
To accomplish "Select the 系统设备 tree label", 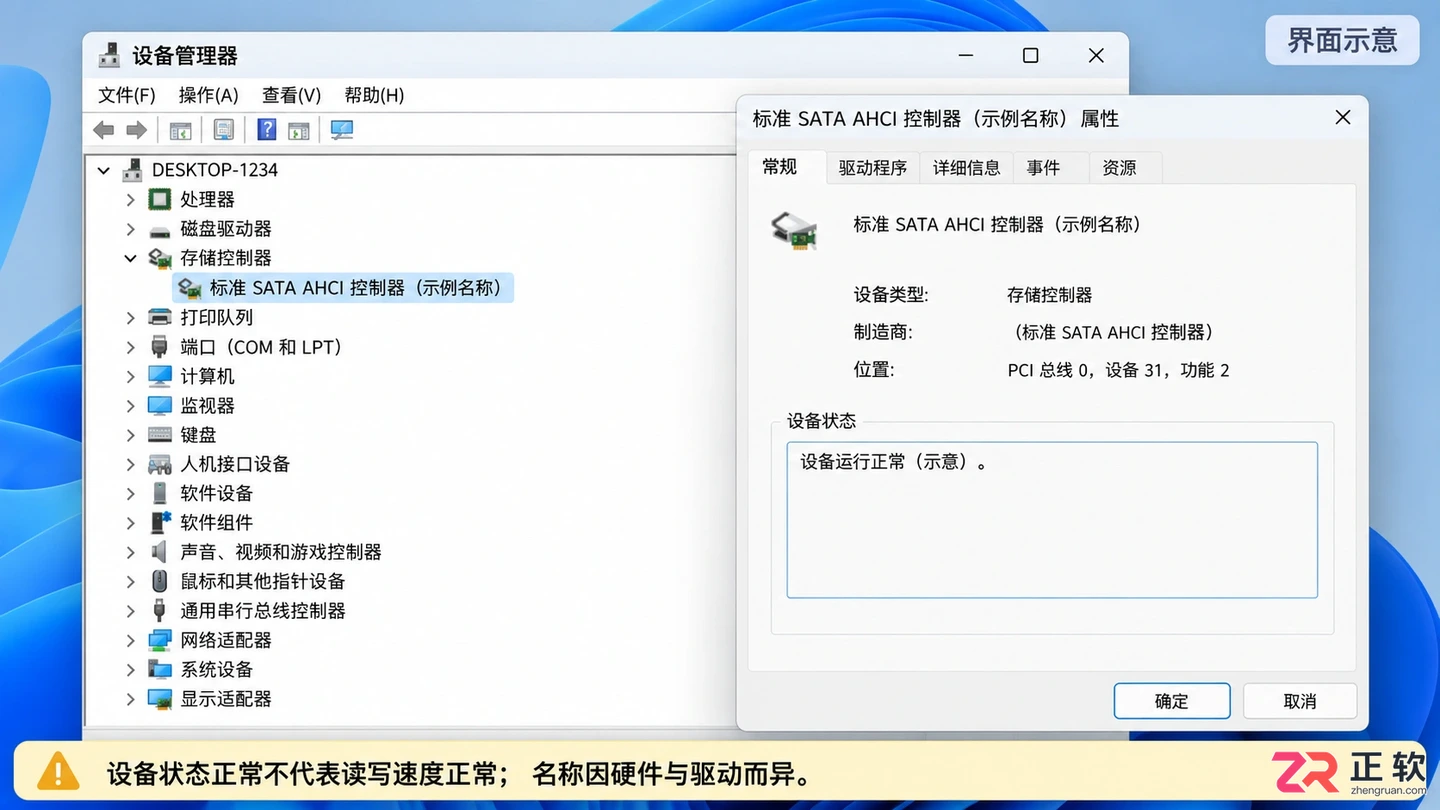I will [216, 669].
